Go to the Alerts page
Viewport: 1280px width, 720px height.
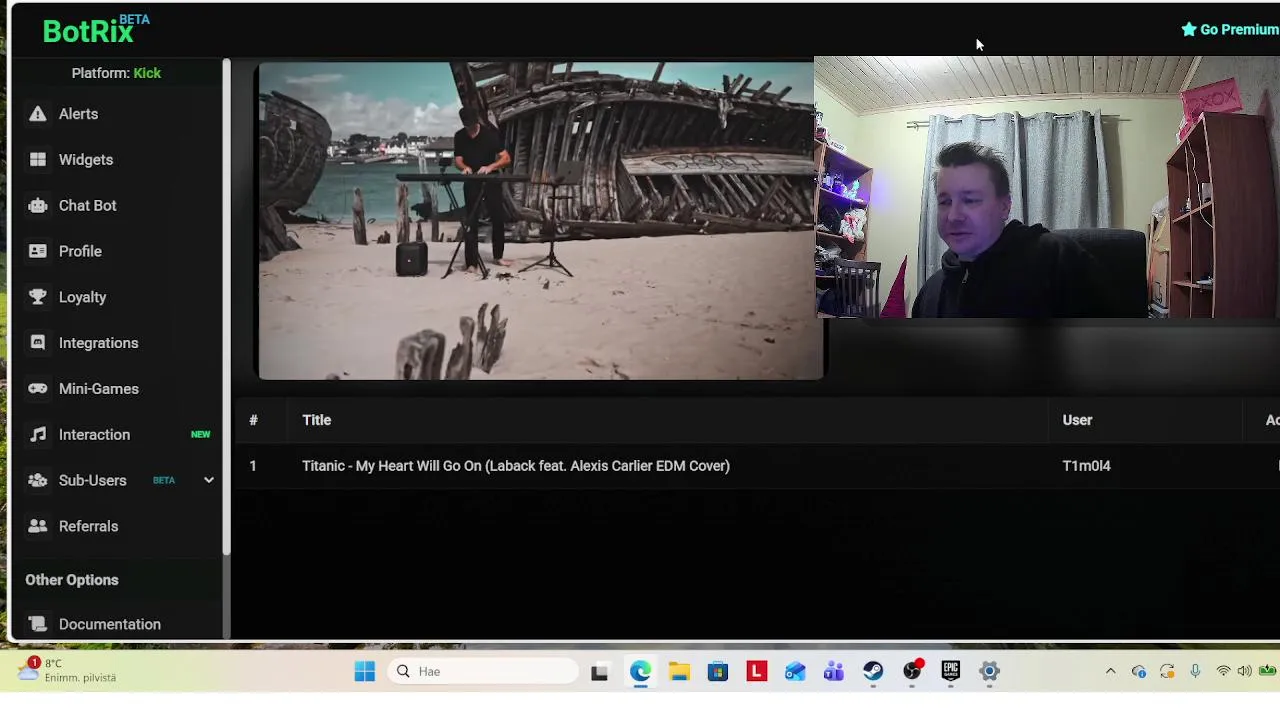(78, 114)
